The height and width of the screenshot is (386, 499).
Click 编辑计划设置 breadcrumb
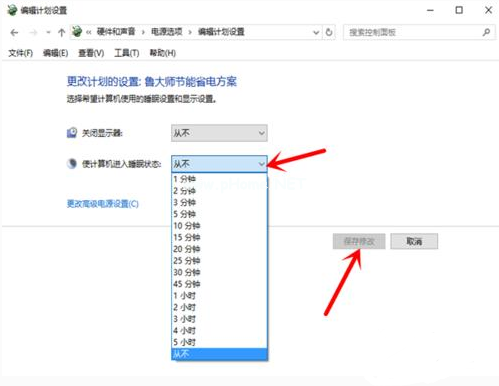[x=221, y=32]
